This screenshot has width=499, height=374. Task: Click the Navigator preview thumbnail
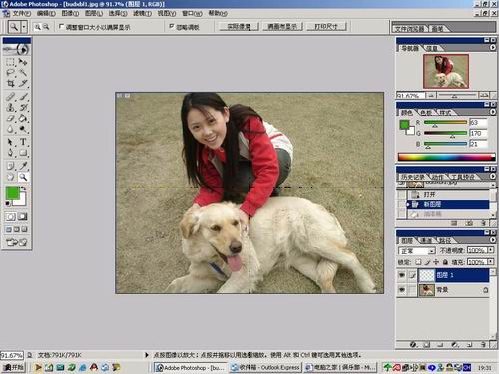point(446,71)
